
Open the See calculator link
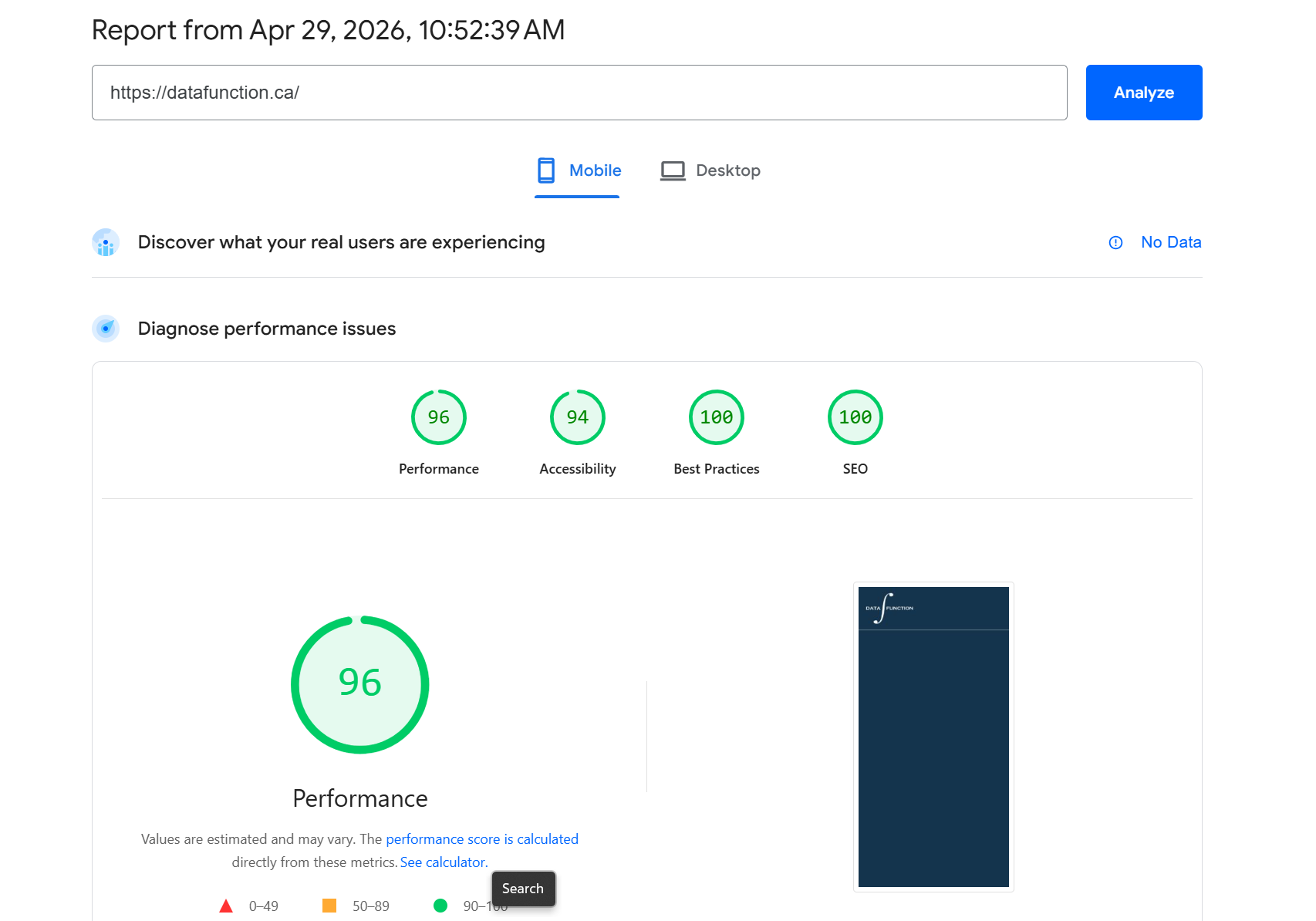pyautogui.click(x=443, y=862)
